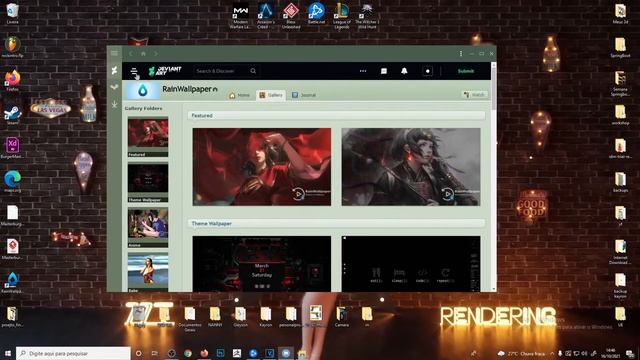Switch to the Home tab
The height and width of the screenshot is (360, 640).
[240, 95]
